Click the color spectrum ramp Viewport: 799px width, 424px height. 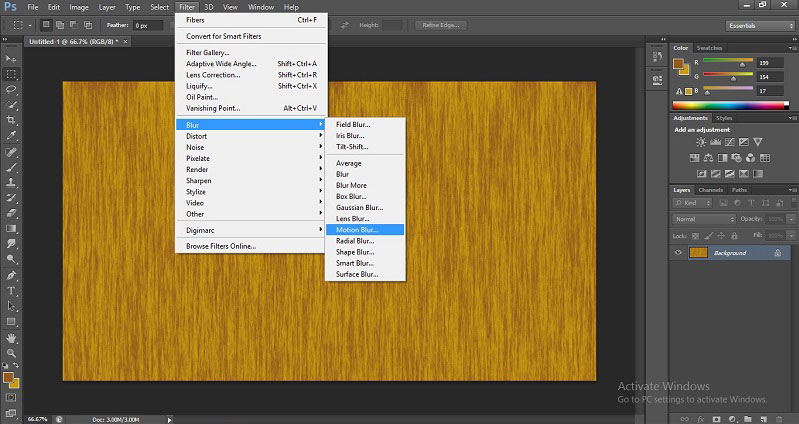coord(730,105)
